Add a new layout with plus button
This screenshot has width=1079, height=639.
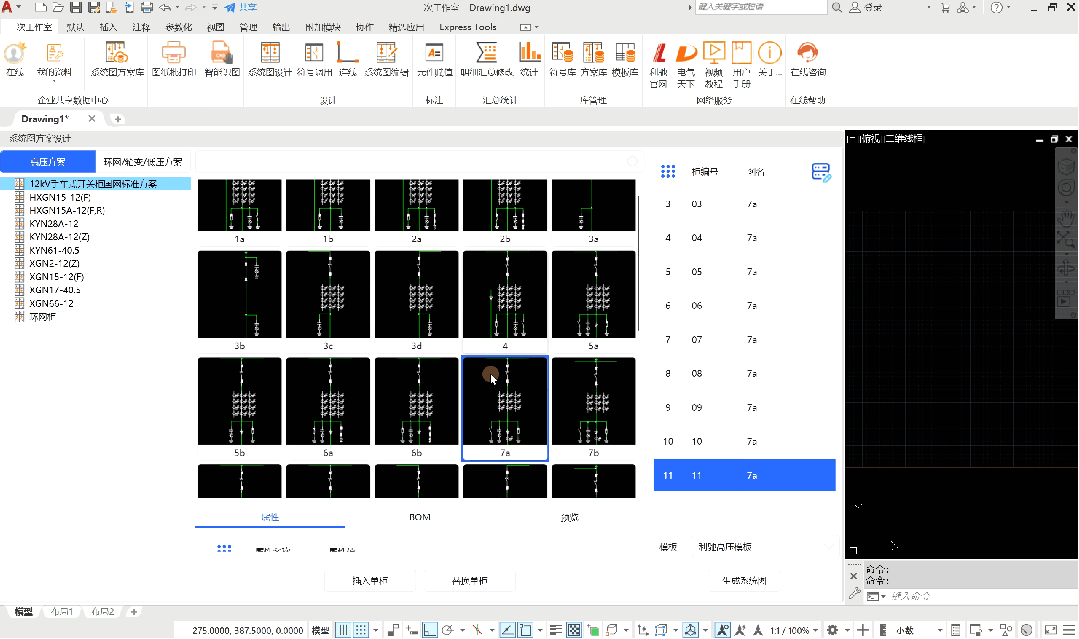coord(134,611)
